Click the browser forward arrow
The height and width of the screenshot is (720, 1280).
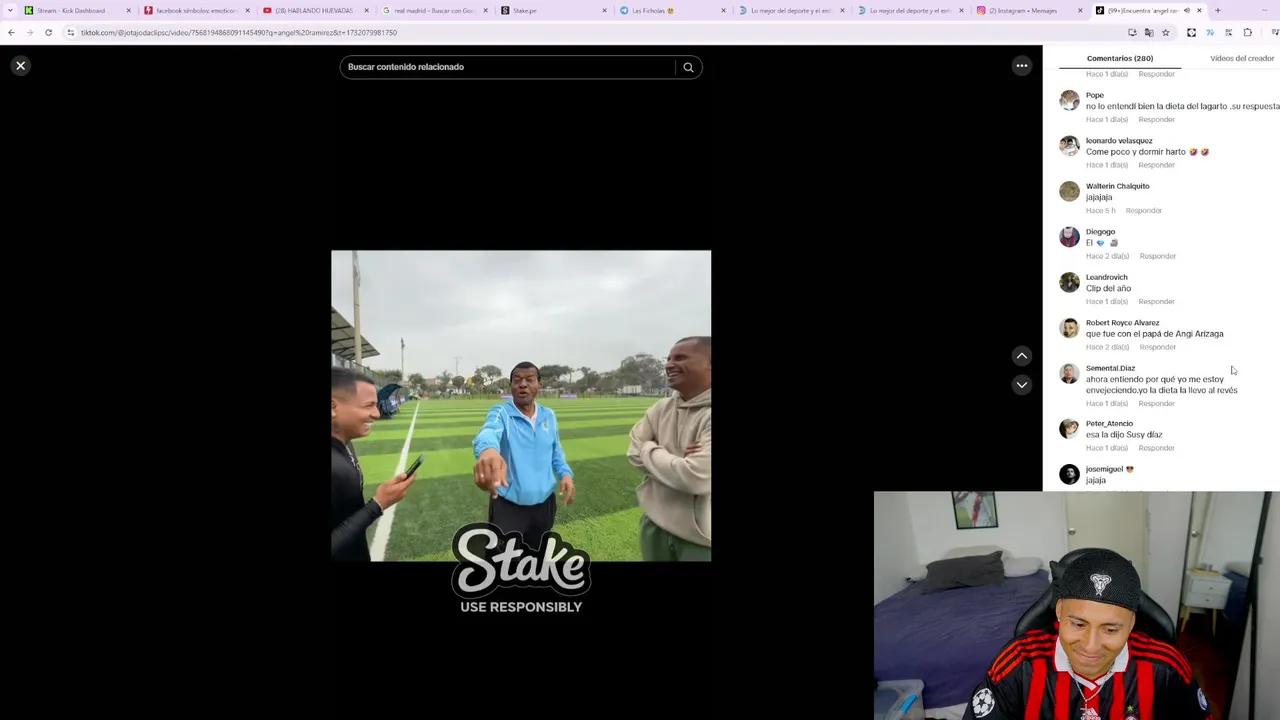click(x=29, y=32)
